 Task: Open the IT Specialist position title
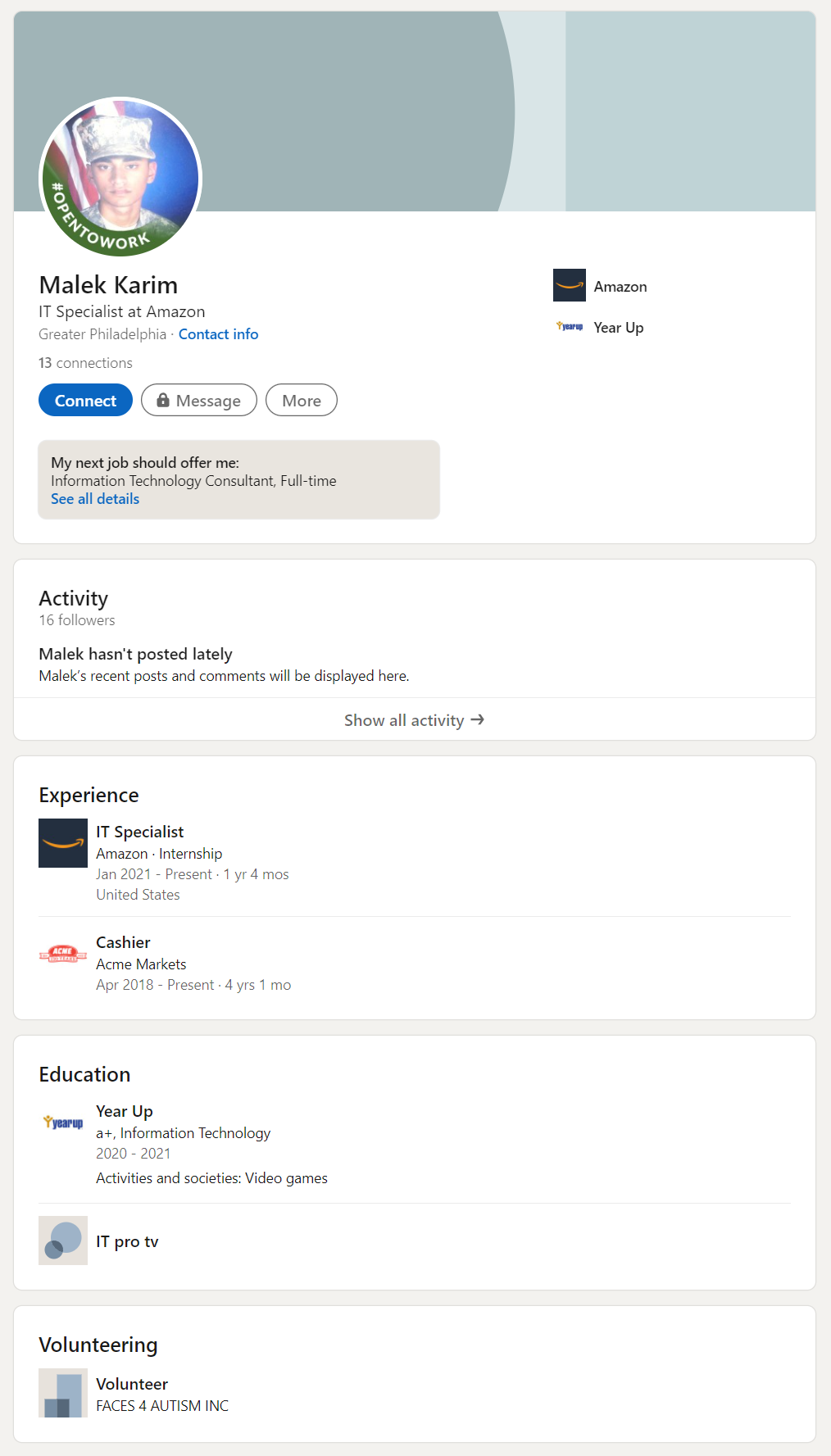pyautogui.click(x=139, y=832)
